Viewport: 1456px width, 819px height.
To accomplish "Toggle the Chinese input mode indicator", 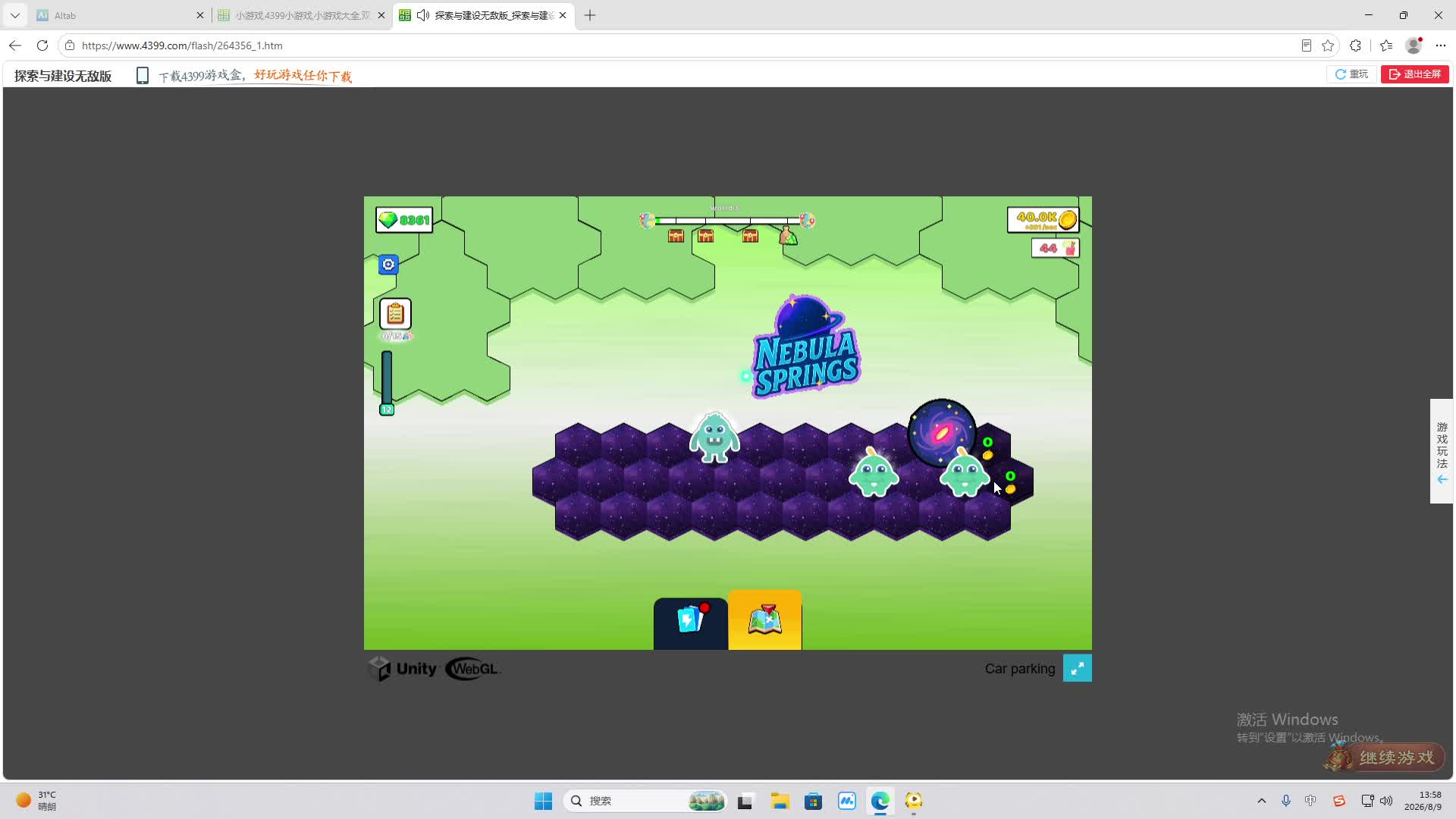I will click(x=1310, y=801).
